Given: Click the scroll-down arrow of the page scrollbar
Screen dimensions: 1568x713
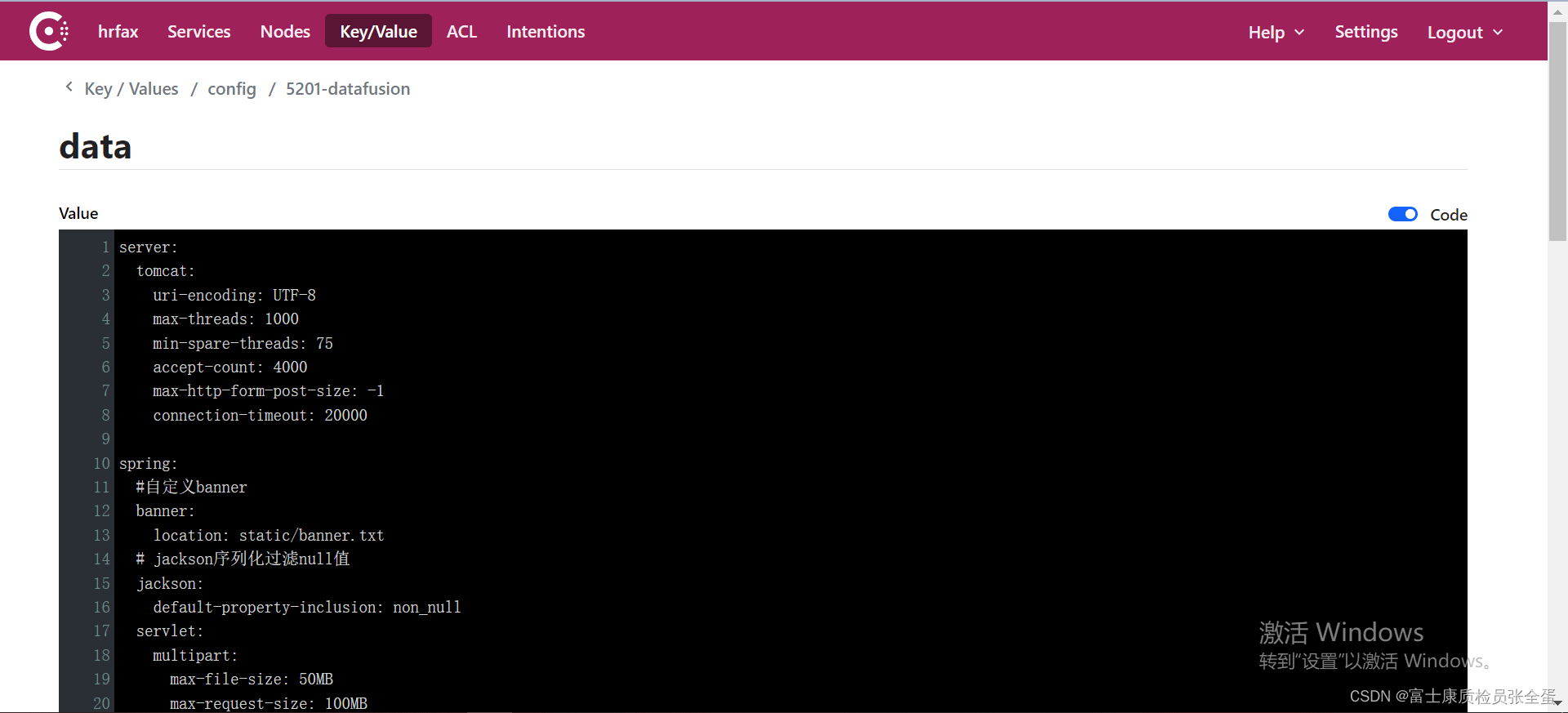Looking at the screenshot, I should click(x=1558, y=702).
